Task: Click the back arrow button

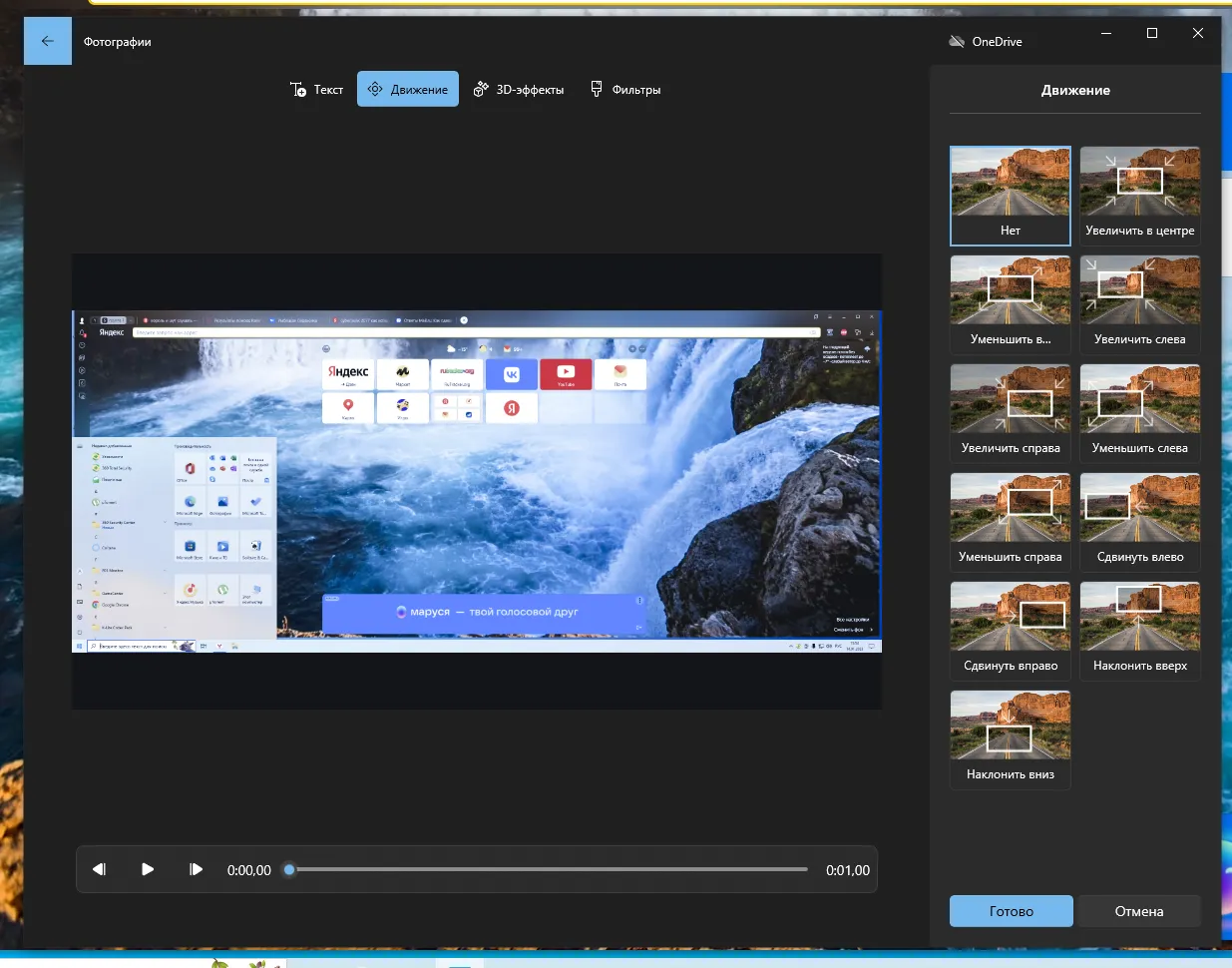Action: [47, 41]
